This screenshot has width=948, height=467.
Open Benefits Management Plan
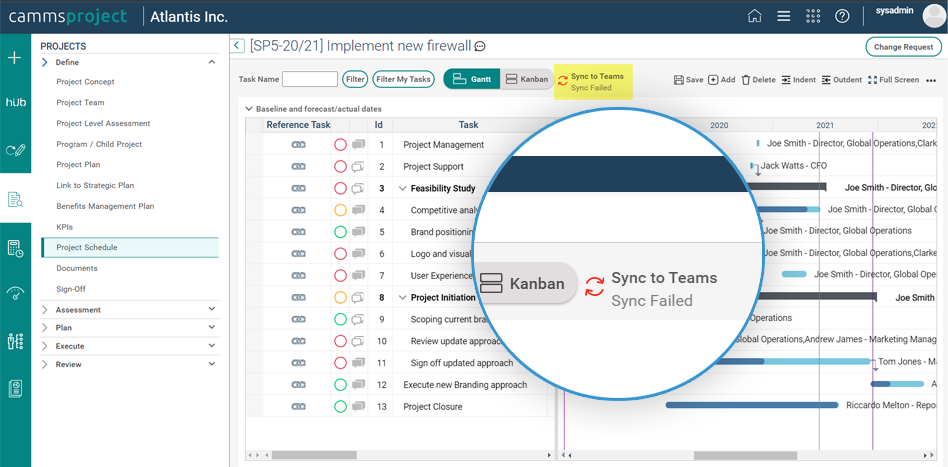pyautogui.click(x=105, y=206)
